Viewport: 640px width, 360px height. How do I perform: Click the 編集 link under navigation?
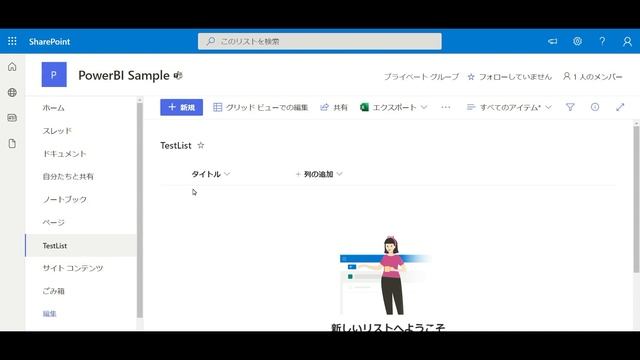49,313
